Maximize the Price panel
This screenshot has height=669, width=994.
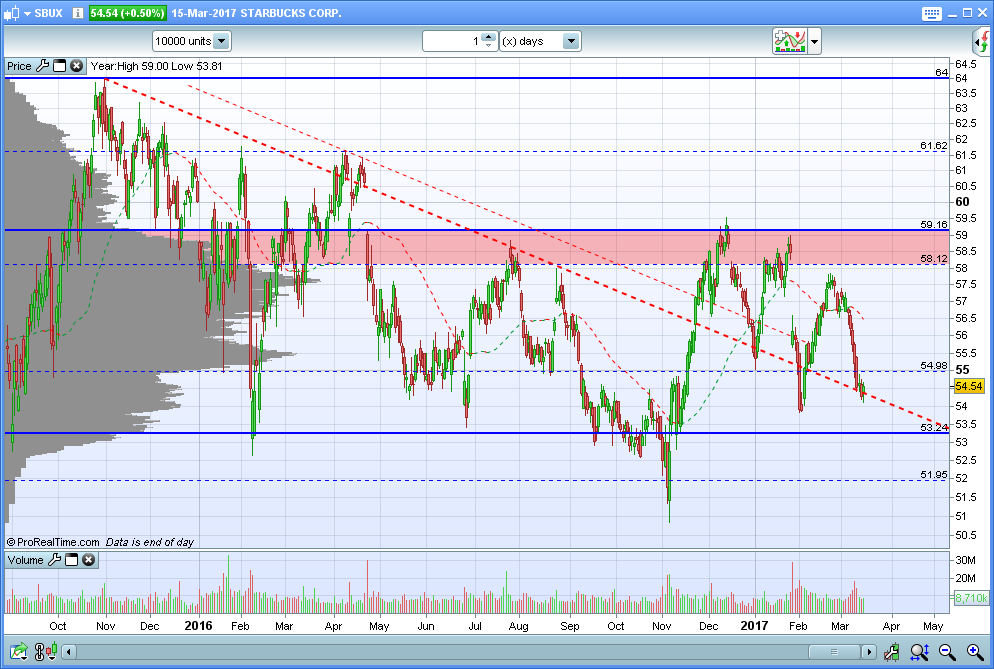click(60, 66)
